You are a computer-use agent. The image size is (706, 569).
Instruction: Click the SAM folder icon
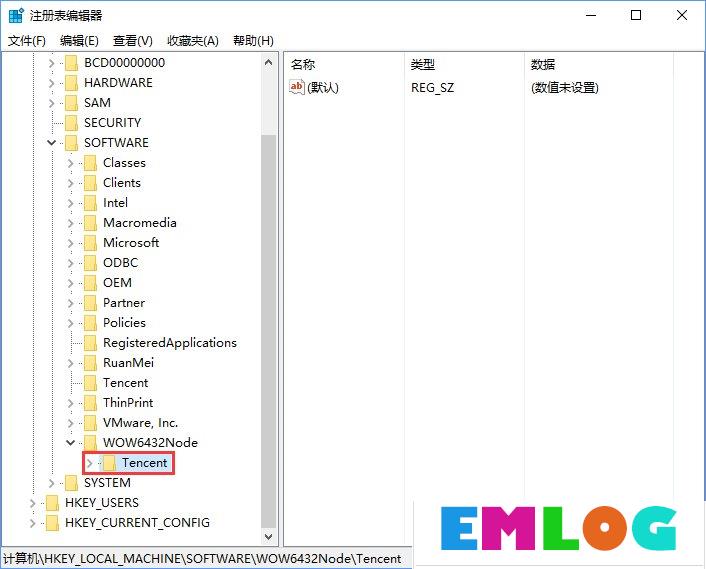click(x=71, y=103)
